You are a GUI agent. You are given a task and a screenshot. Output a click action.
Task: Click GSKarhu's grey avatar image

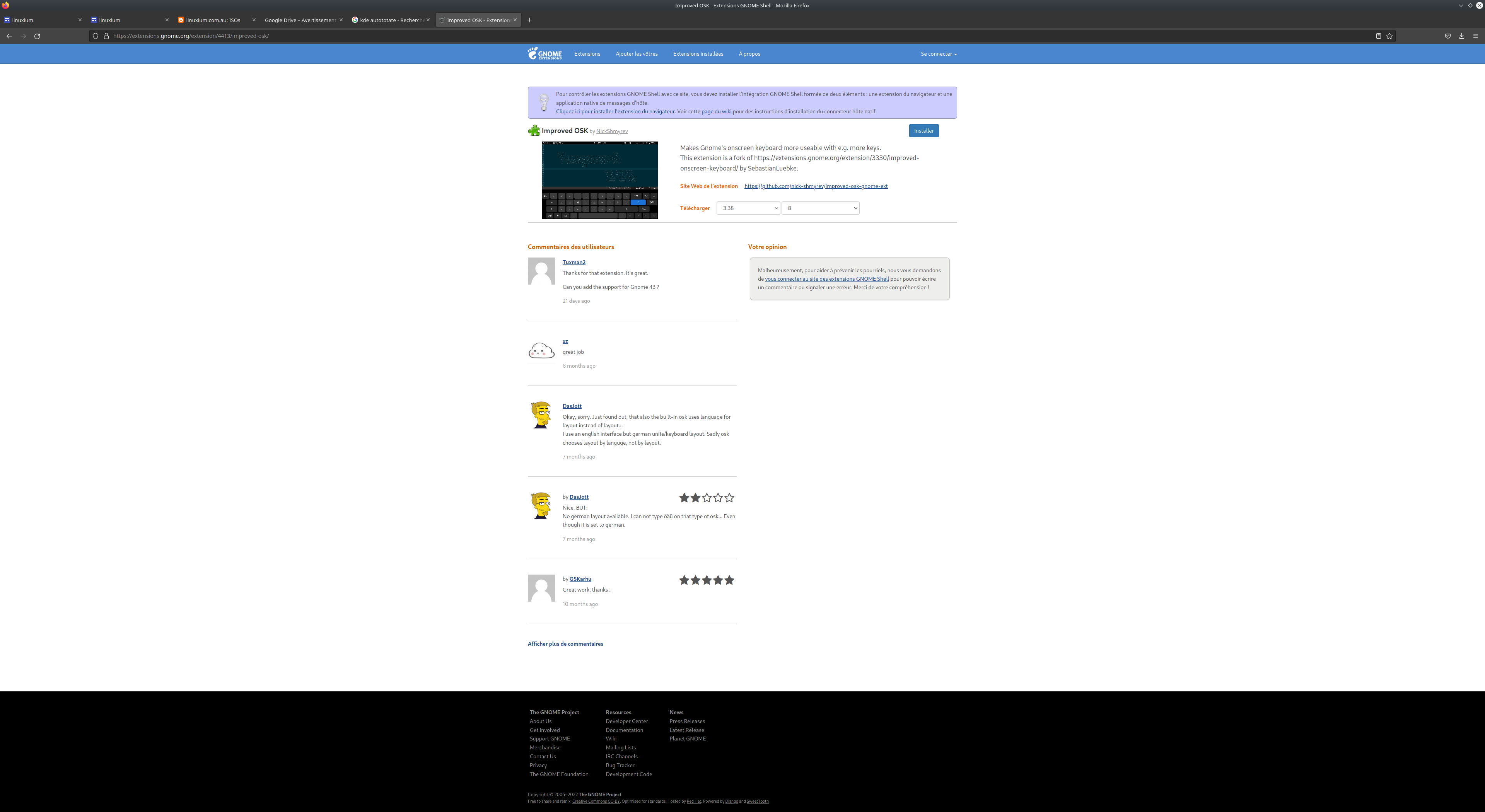(x=541, y=588)
